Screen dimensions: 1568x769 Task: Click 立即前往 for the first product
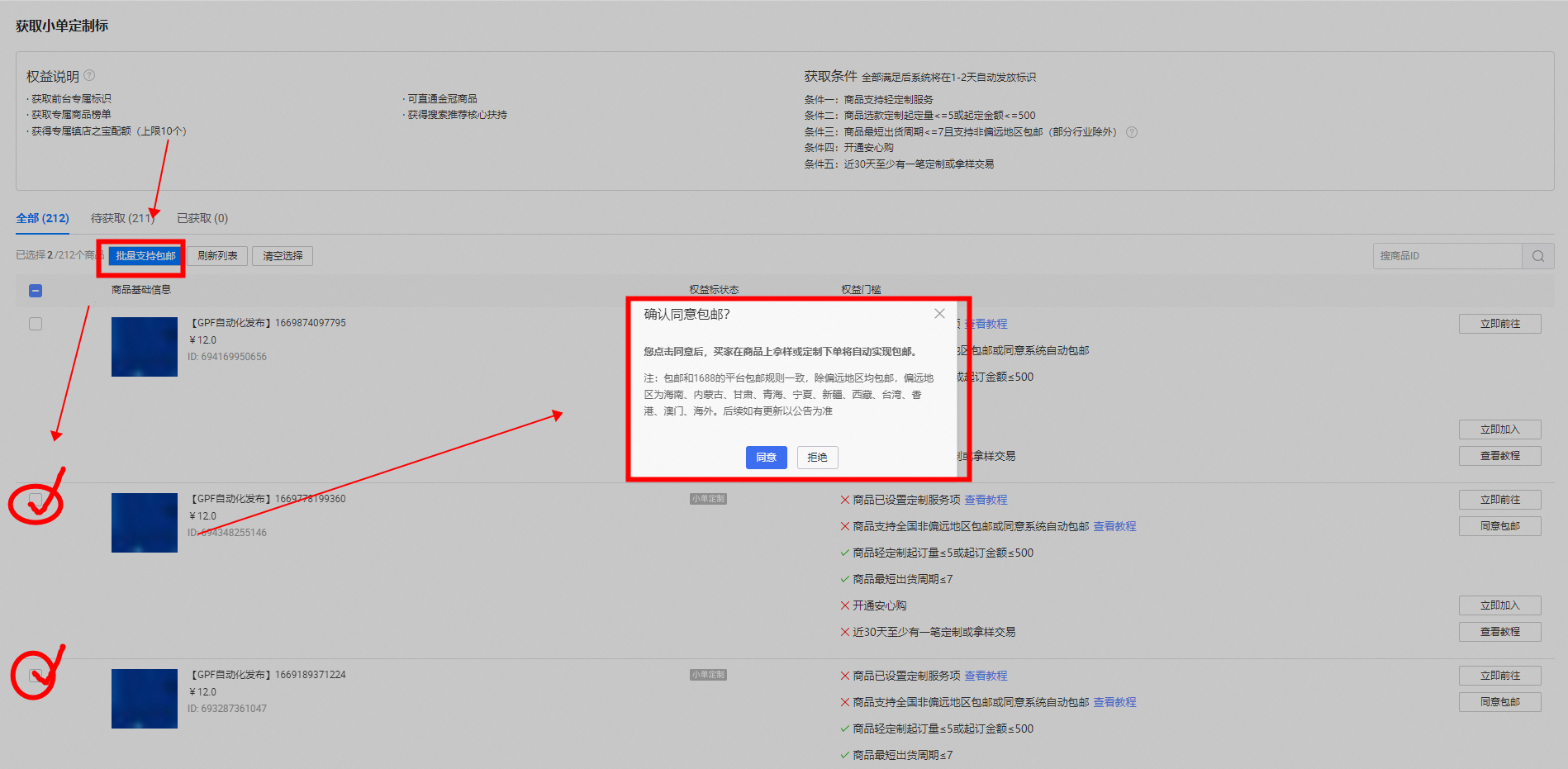(1499, 323)
